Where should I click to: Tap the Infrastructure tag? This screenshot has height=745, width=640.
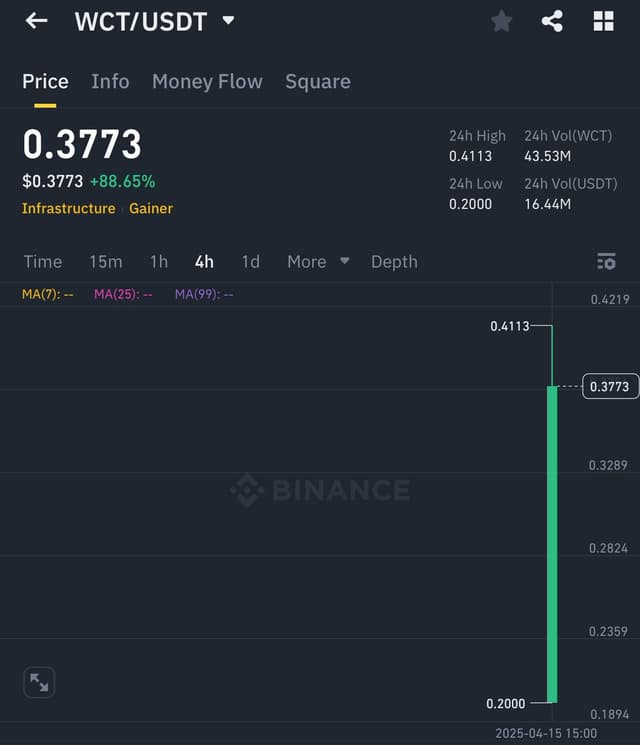(68, 209)
